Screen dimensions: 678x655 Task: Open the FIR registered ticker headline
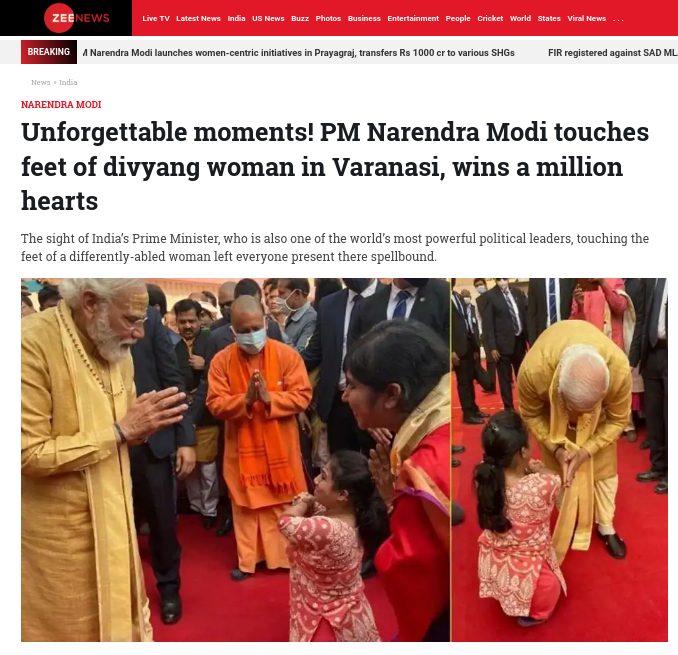(612, 53)
